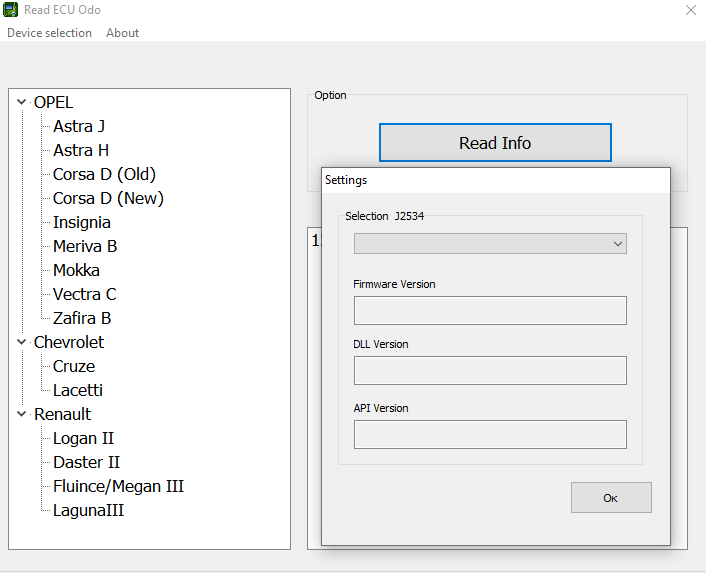This screenshot has width=706, height=573.
Task: Select Vectra C in the tree
Action: (x=85, y=294)
